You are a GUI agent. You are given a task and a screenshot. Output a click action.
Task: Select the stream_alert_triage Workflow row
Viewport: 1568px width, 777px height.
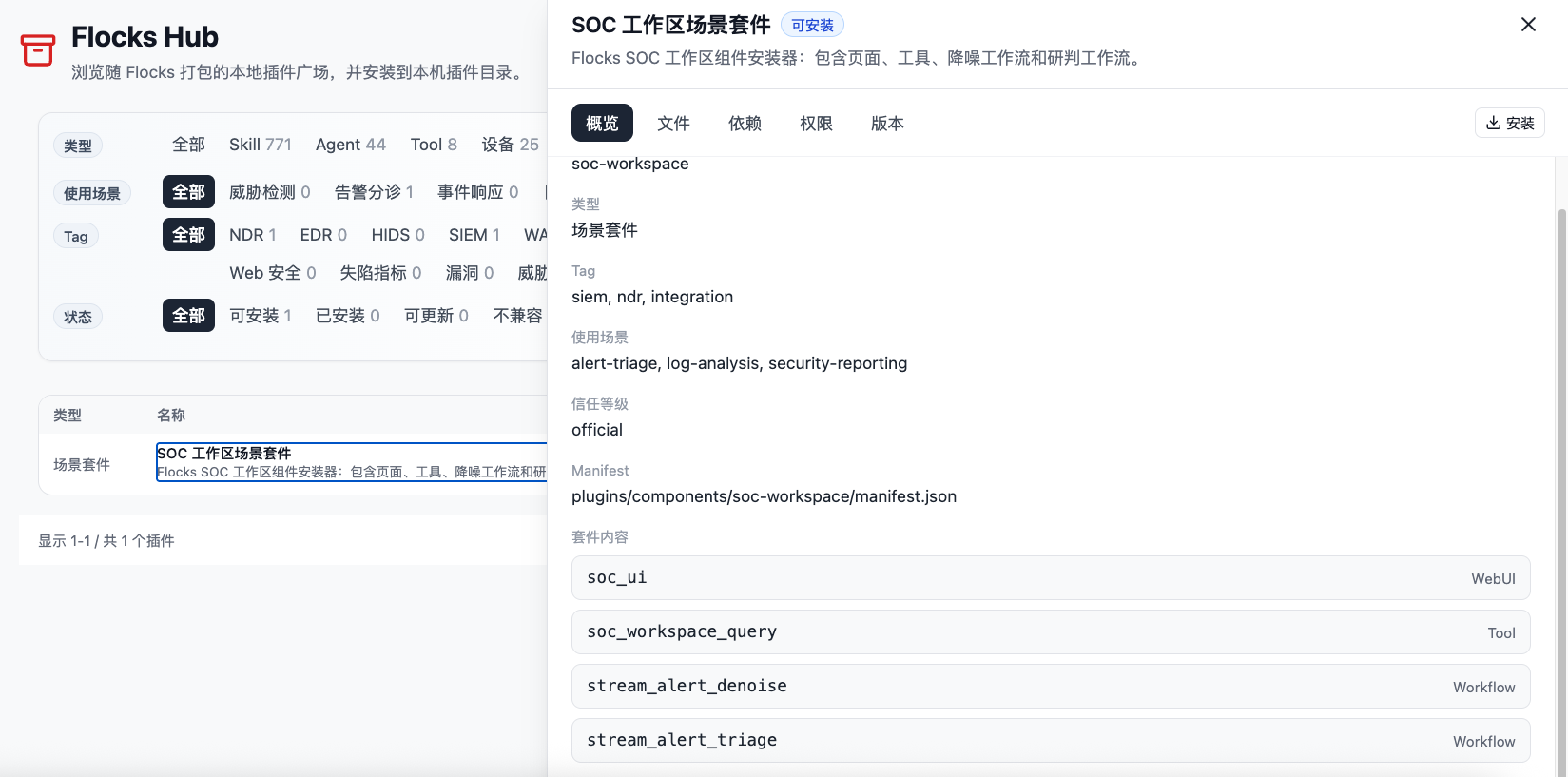point(1051,740)
